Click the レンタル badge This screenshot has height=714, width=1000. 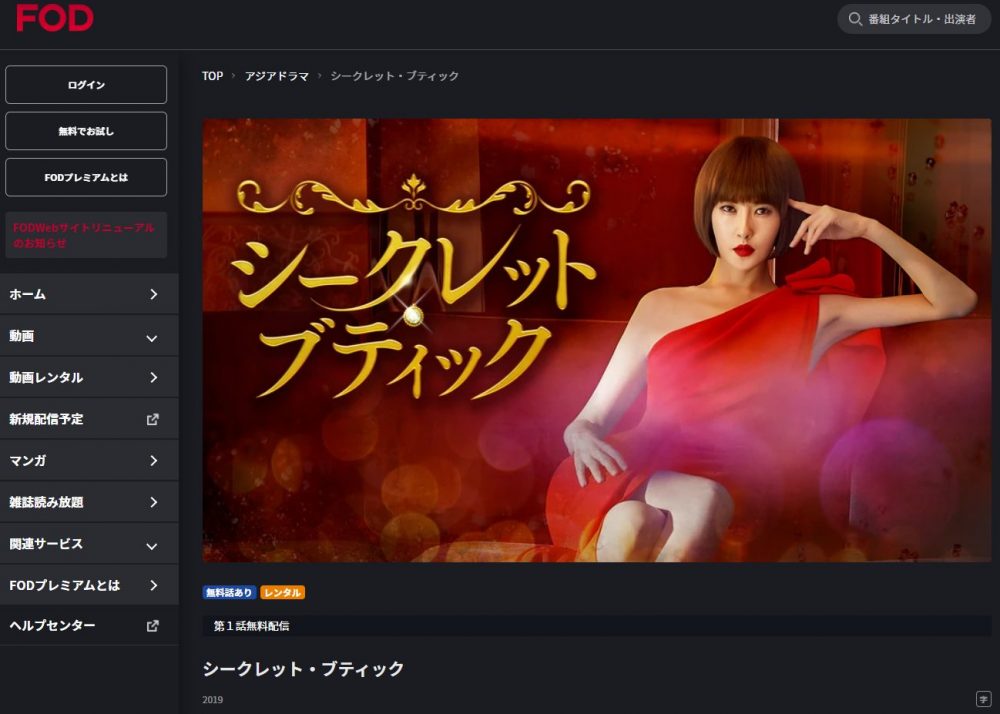[283, 593]
